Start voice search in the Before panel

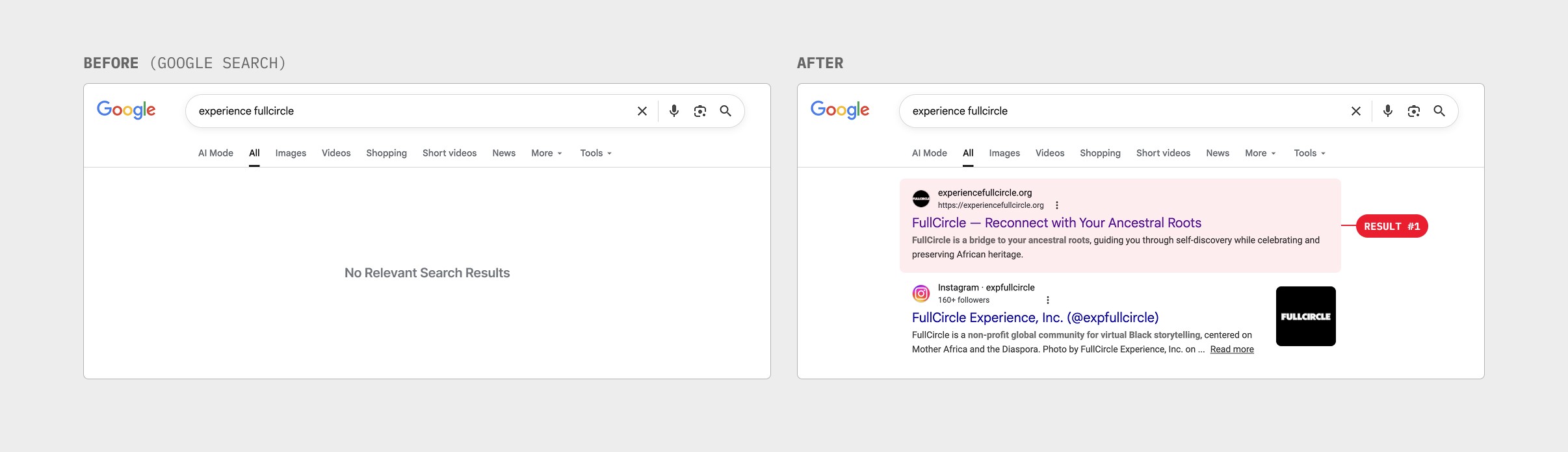click(674, 111)
